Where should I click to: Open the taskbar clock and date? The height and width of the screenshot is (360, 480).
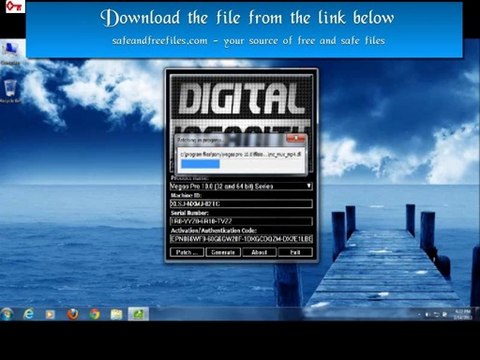pyautogui.click(x=463, y=314)
